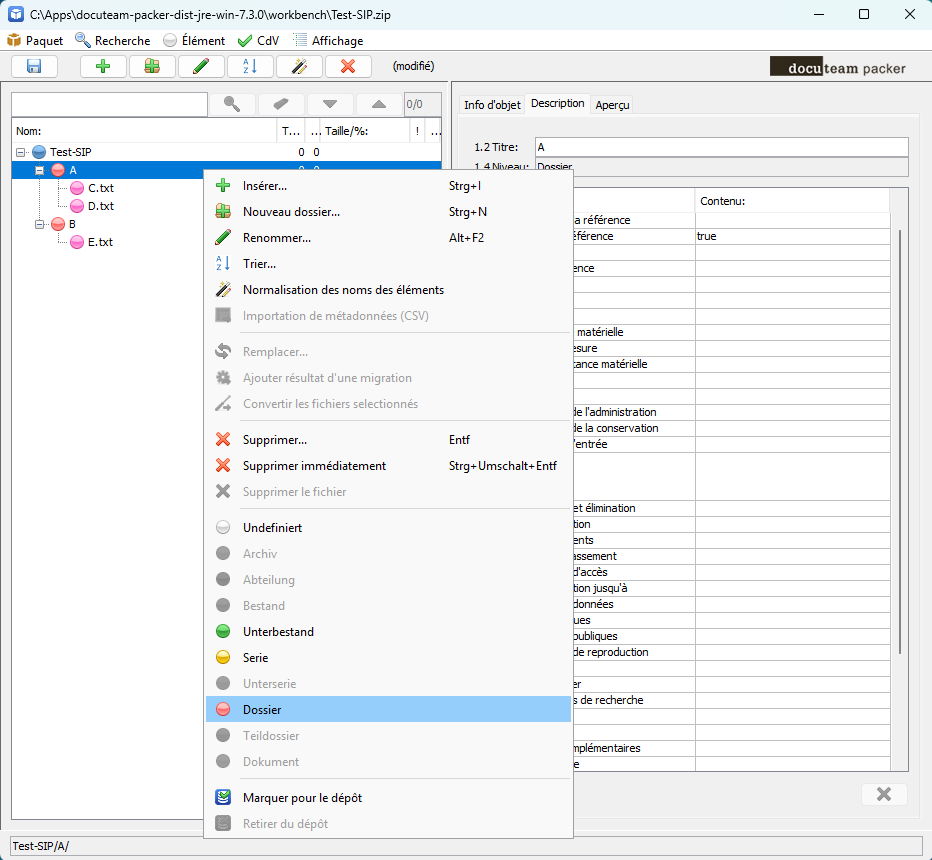The image size is (932, 860).
Task: Click the green pencil Rename toolbar icon
Action: click(201, 67)
